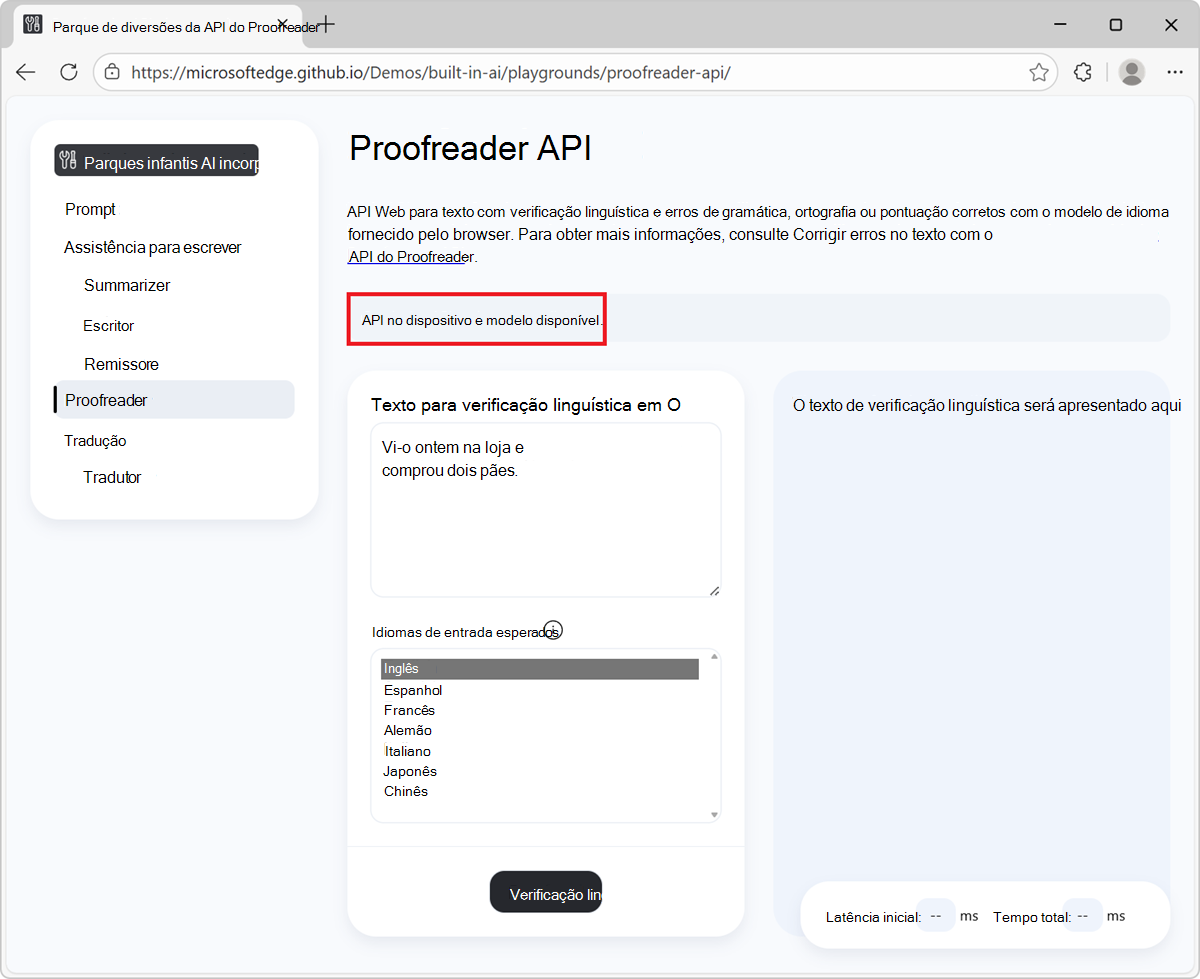Image resolution: width=1200 pixels, height=979 pixels.
Task: Open a new tab with plus icon
Action: pyautogui.click(x=325, y=24)
